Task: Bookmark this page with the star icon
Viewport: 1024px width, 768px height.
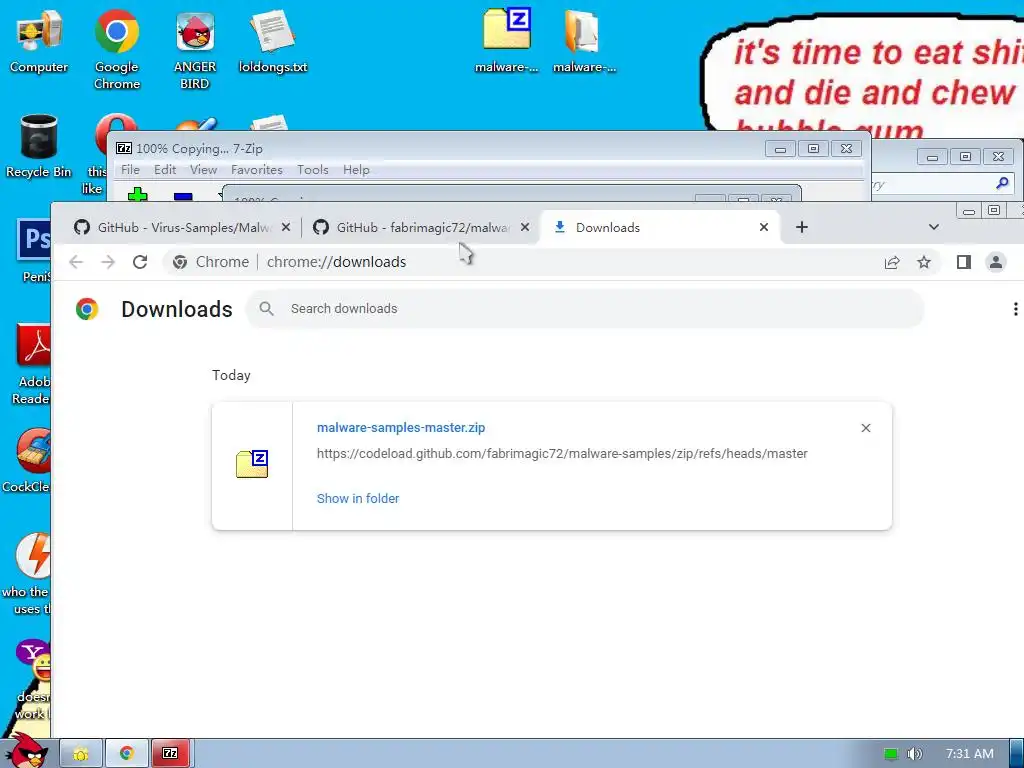Action: [x=923, y=262]
